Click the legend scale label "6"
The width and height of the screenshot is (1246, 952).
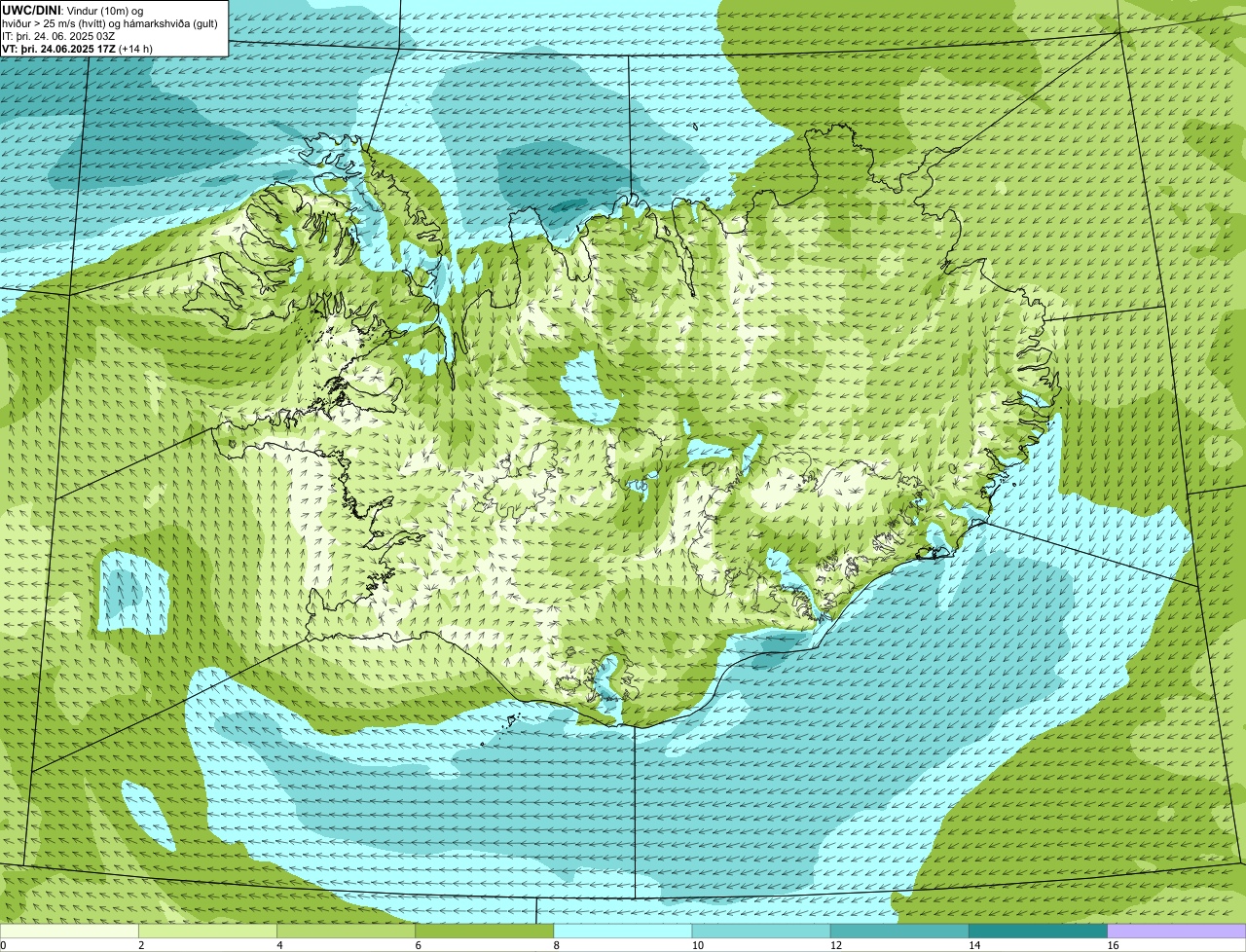pyautogui.click(x=418, y=945)
